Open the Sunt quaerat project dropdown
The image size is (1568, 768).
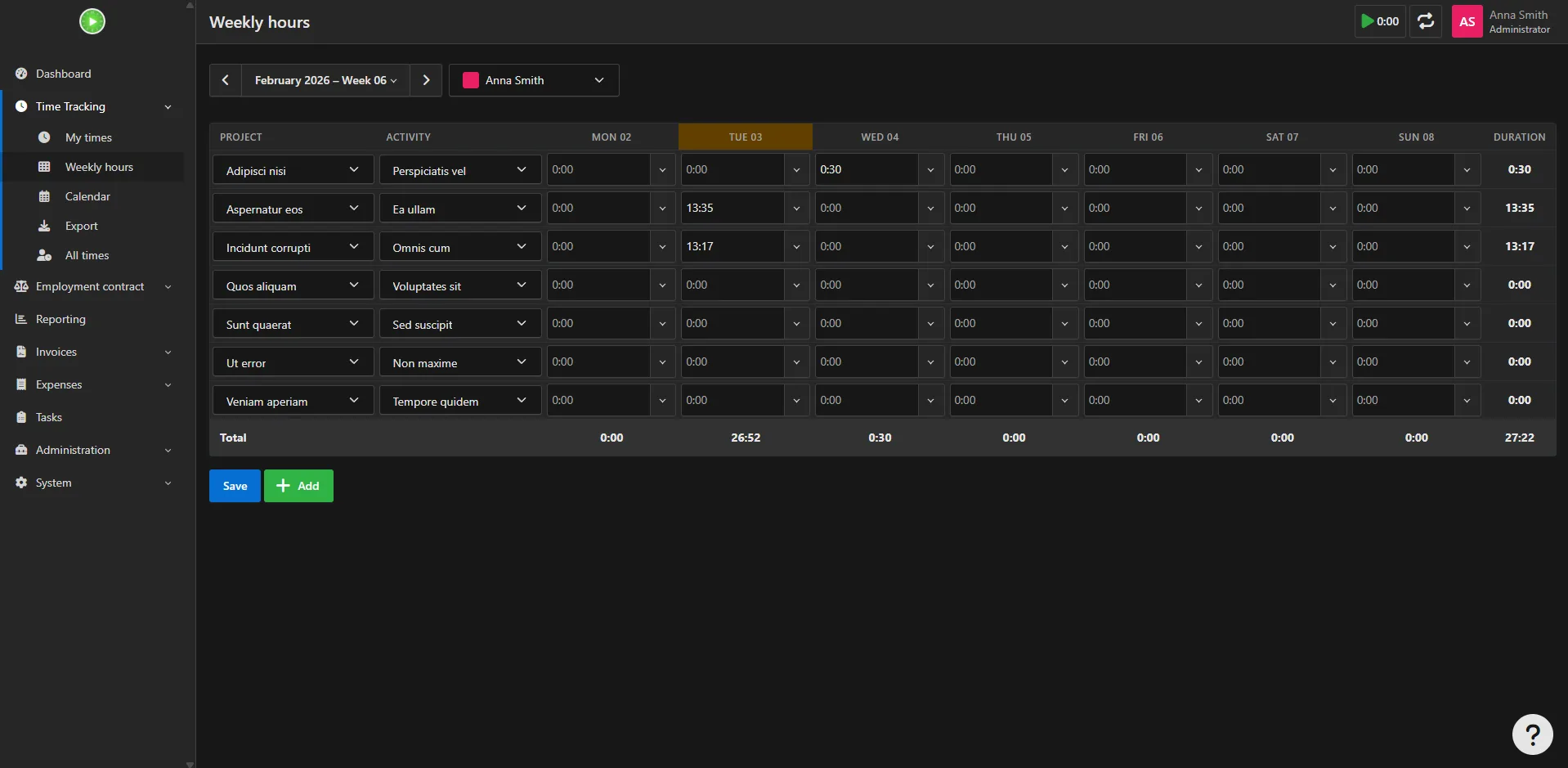(x=293, y=324)
